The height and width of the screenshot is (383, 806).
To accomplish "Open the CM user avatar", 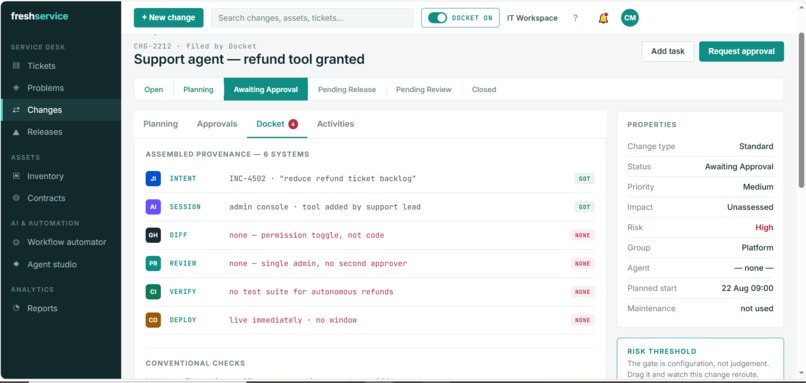I will (x=630, y=18).
